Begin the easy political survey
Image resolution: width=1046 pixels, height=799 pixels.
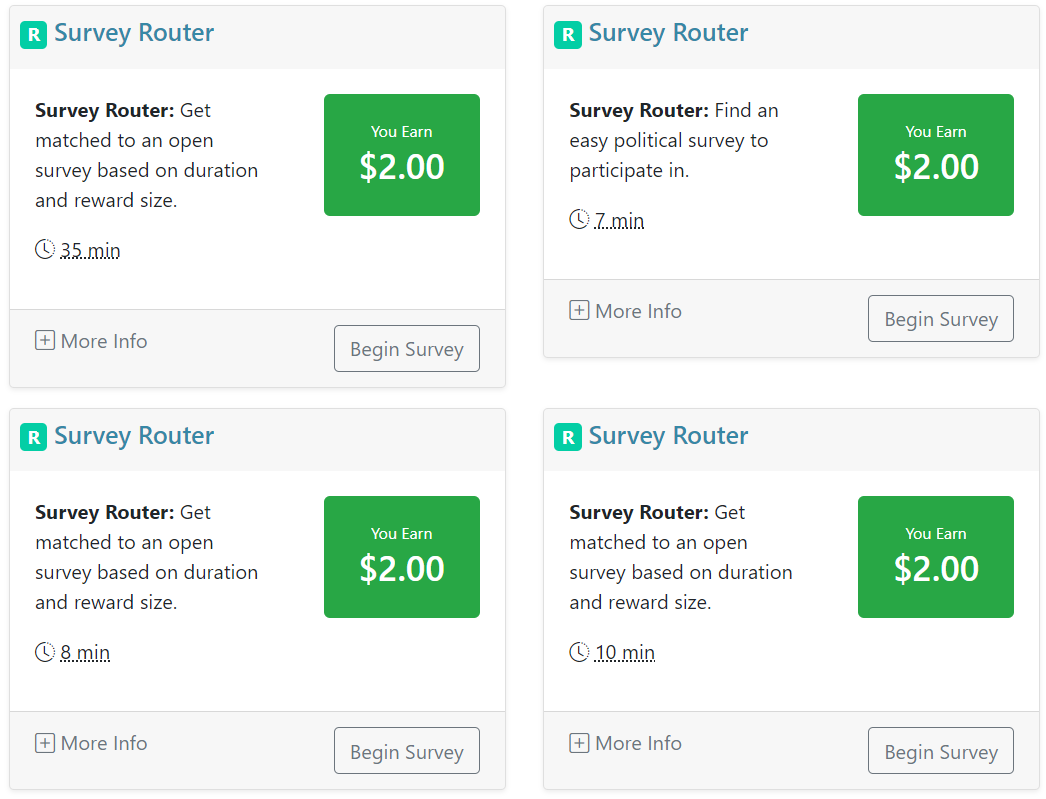(x=940, y=319)
